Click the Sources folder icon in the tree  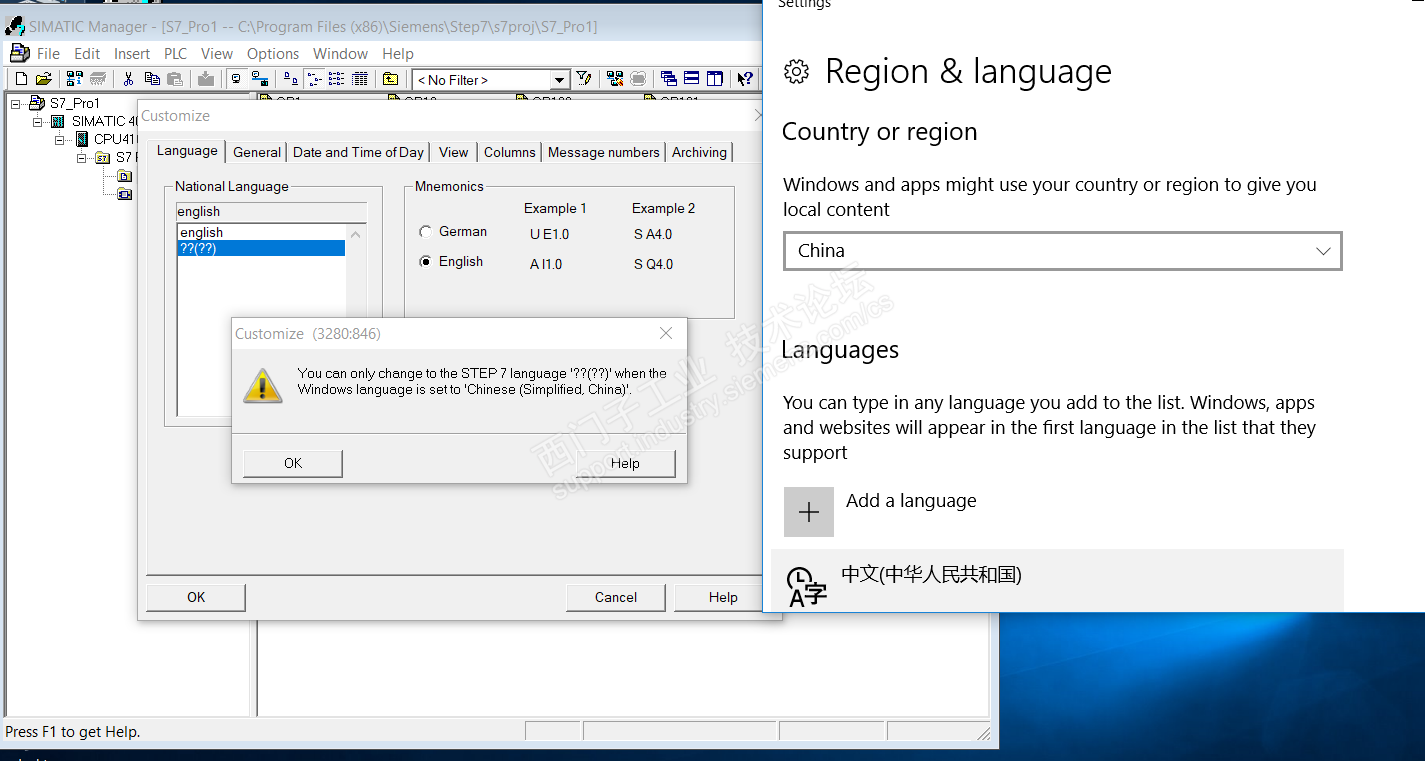(x=124, y=176)
